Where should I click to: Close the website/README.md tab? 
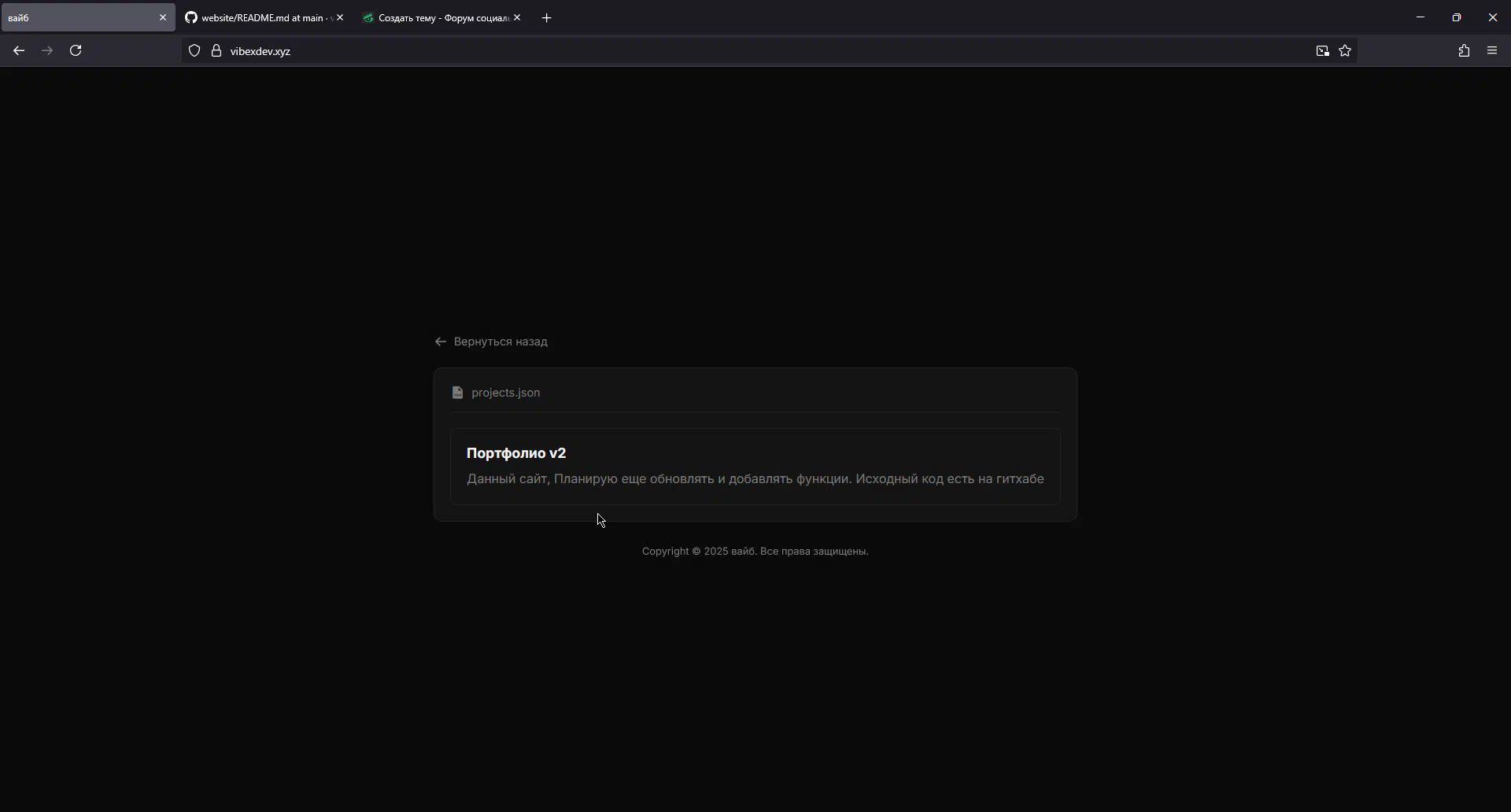[x=340, y=18]
